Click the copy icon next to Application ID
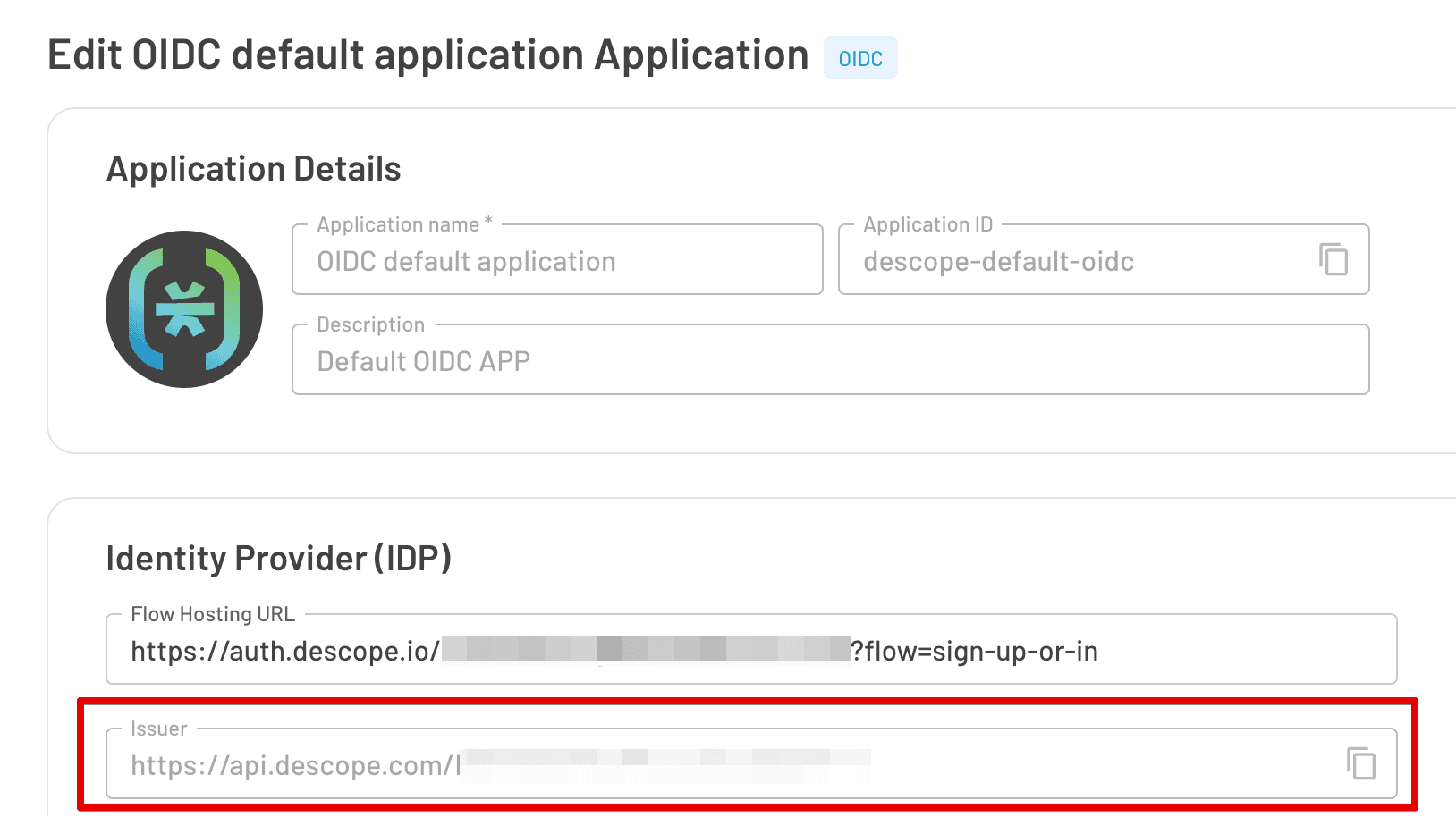The width and height of the screenshot is (1456, 817). 1333,260
